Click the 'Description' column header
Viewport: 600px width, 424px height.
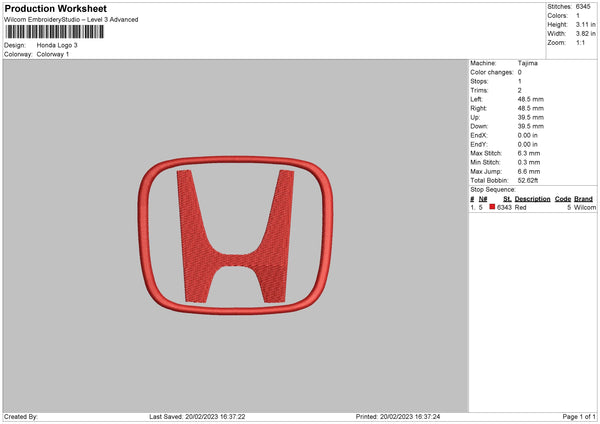click(532, 199)
